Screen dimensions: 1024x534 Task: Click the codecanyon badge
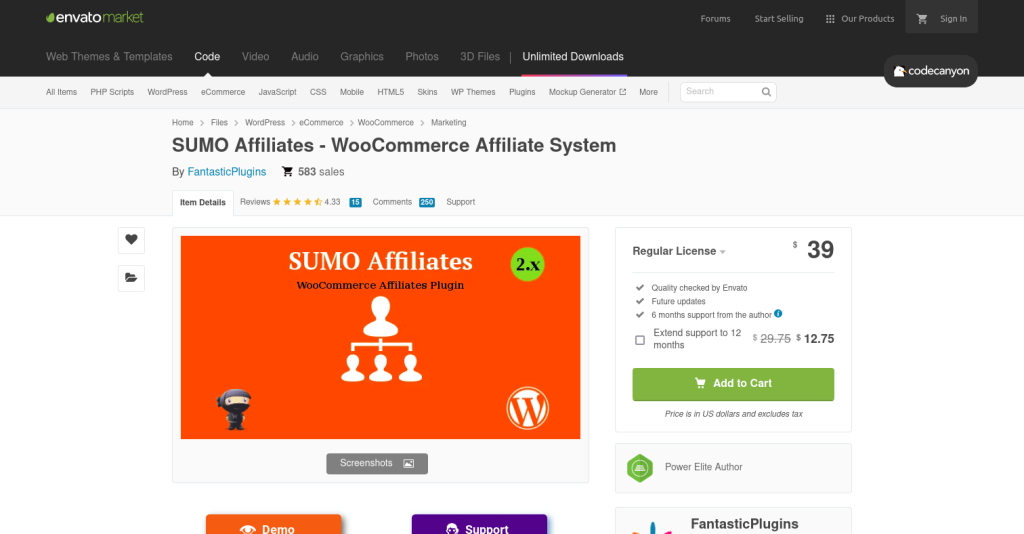(x=931, y=71)
